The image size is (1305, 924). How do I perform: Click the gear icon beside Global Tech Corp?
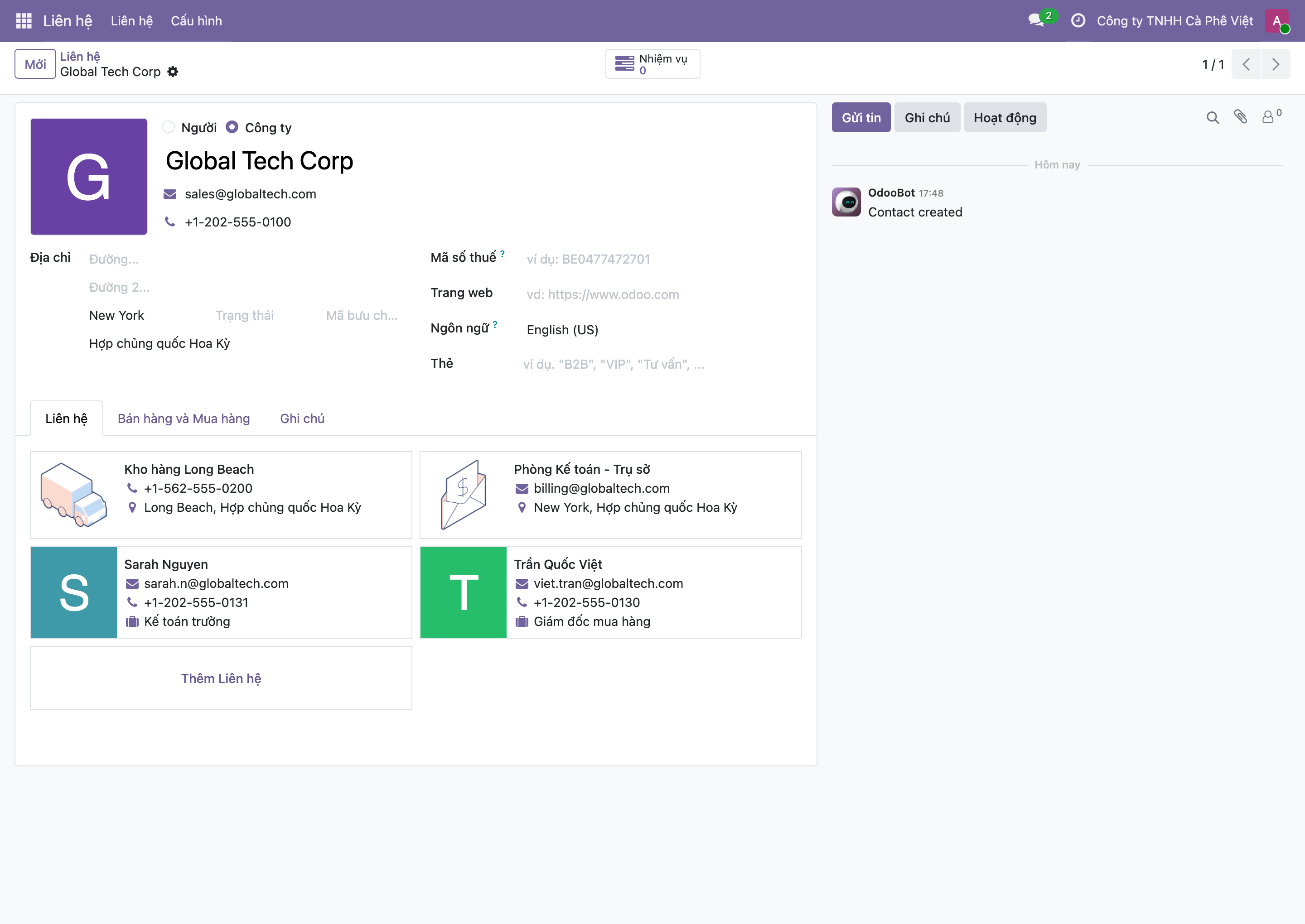coord(173,72)
